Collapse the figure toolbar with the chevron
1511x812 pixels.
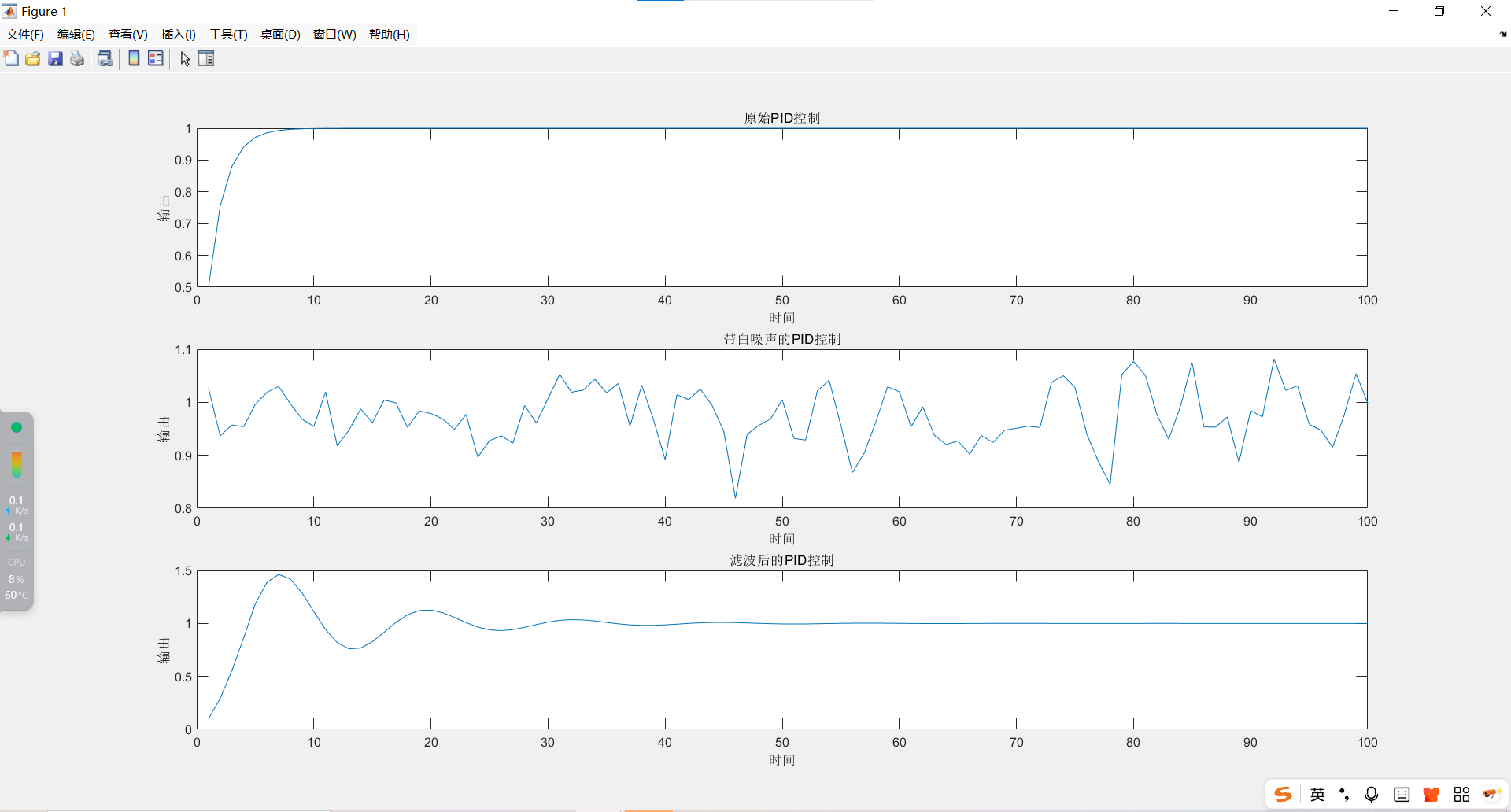click(x=1503, y=35)
